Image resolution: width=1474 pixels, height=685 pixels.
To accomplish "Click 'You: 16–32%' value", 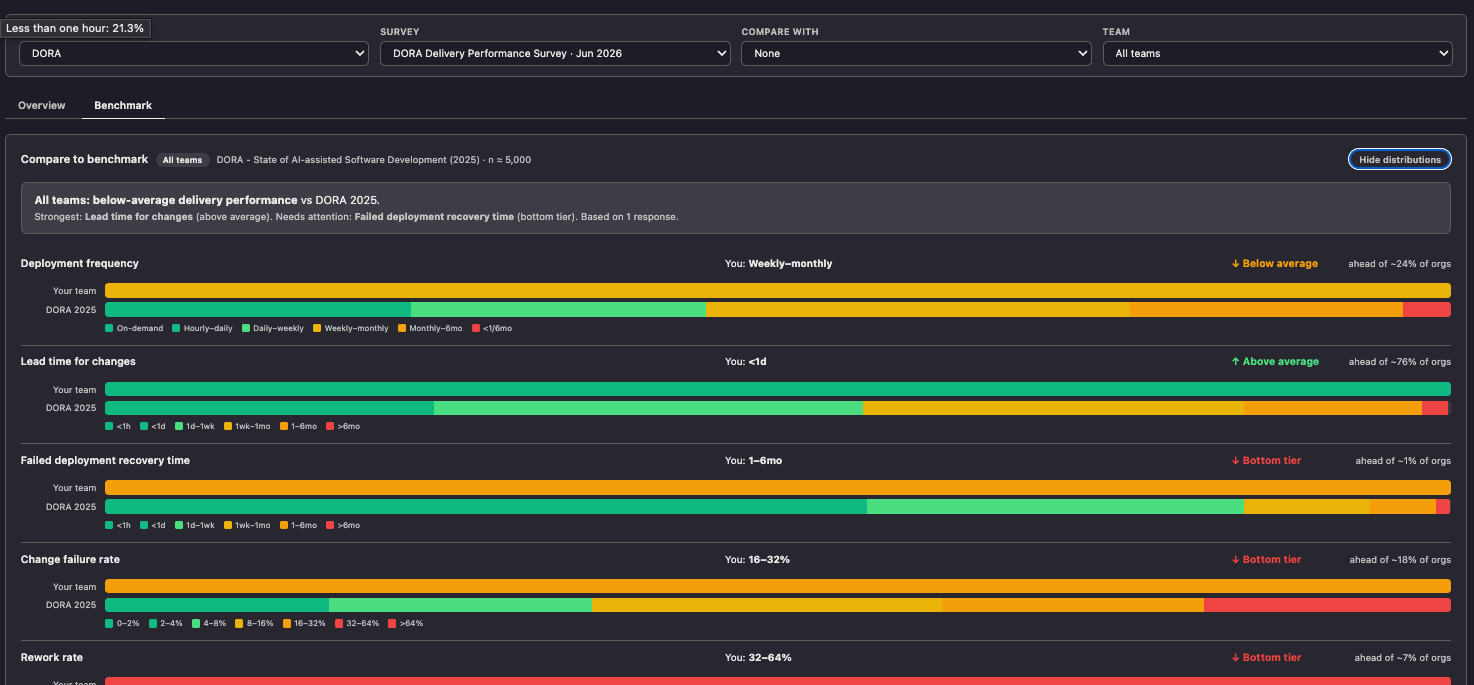I will [757, 559].
